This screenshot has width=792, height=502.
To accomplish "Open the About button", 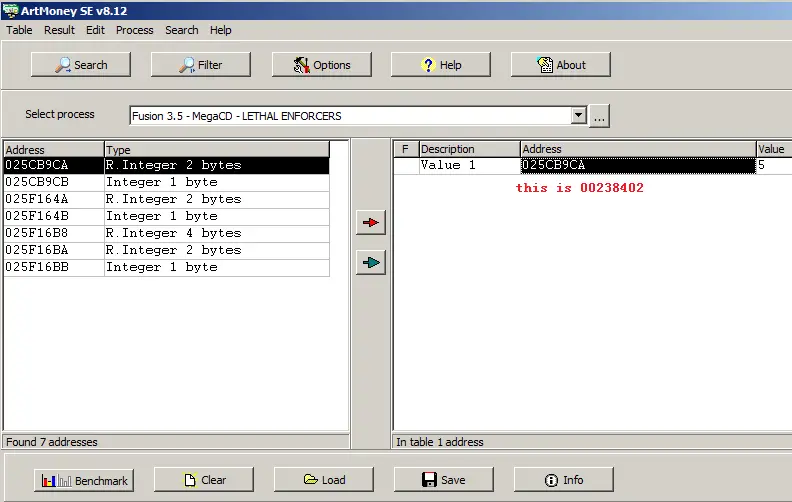I will (561, 65).
